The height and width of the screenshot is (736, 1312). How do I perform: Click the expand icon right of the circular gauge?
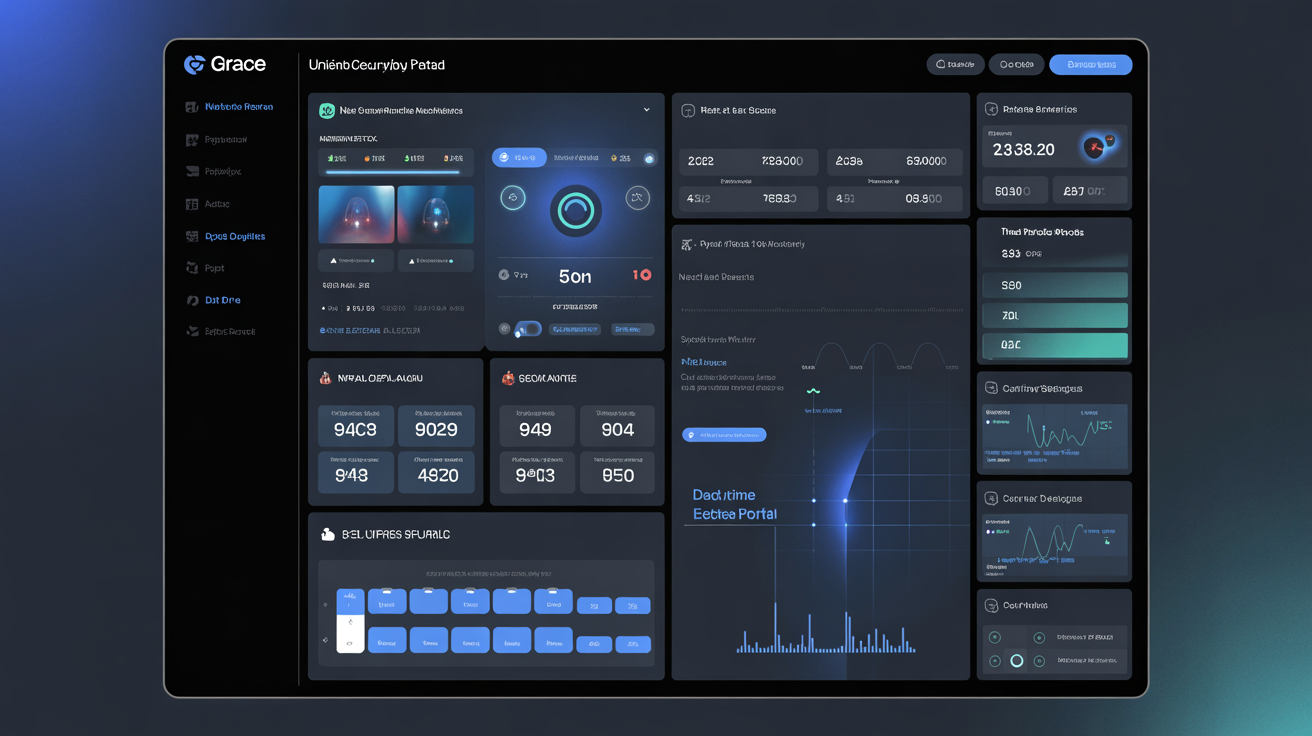[637, 198]
